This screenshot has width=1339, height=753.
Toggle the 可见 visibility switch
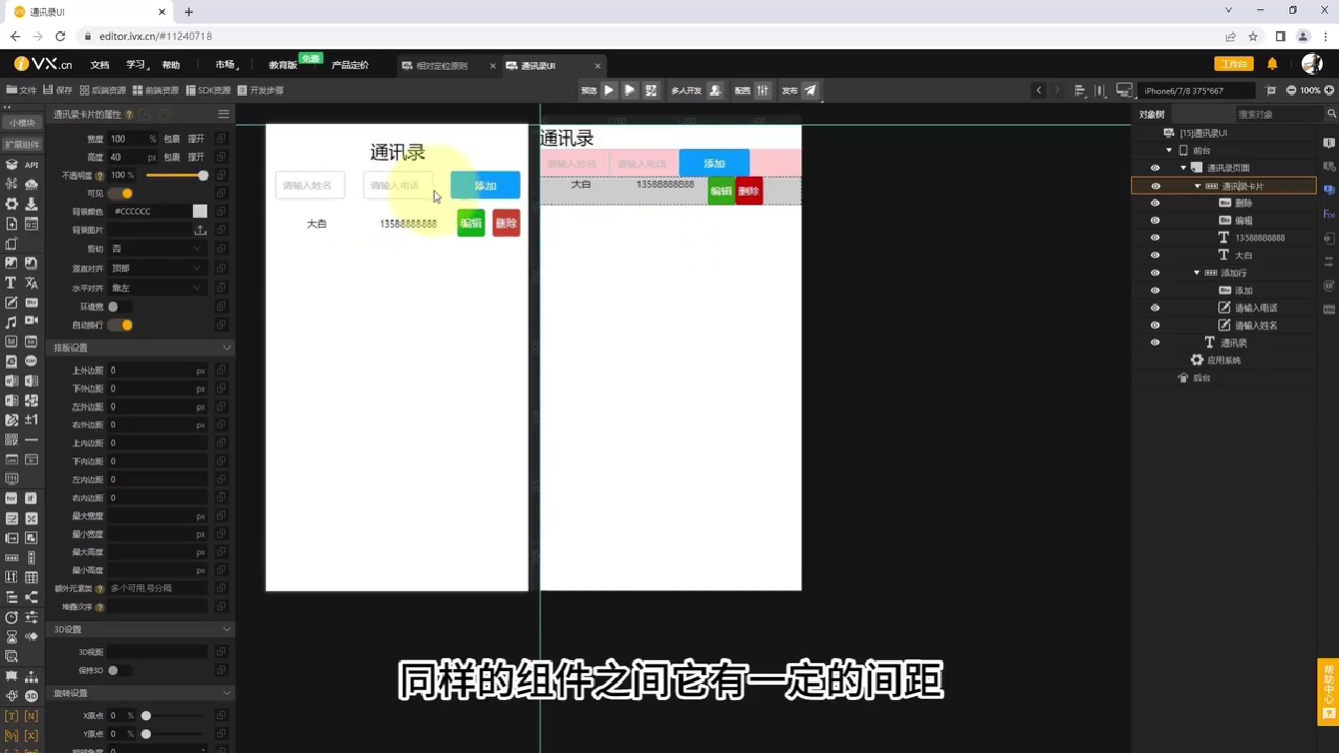pyautogui.click(x=120, y=194)
